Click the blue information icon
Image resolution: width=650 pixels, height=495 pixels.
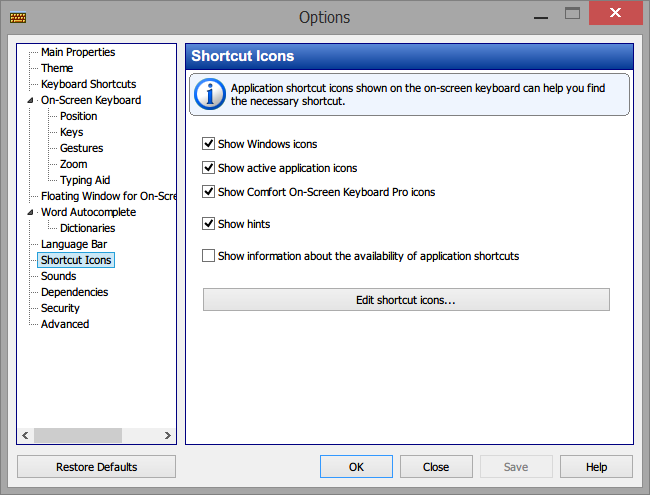pos(210,94)
